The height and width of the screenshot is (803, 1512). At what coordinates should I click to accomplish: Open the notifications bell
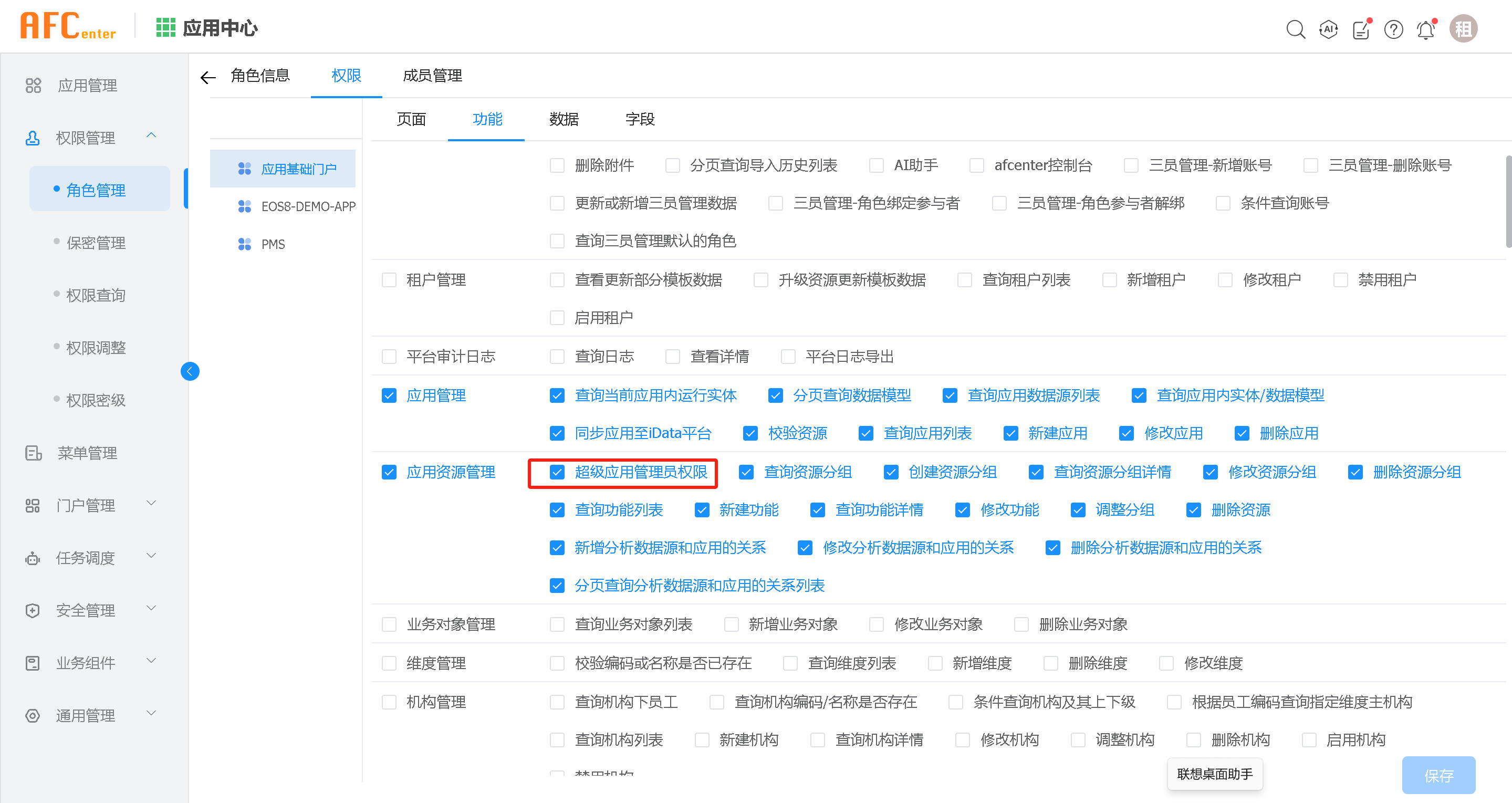point(1425,29)
